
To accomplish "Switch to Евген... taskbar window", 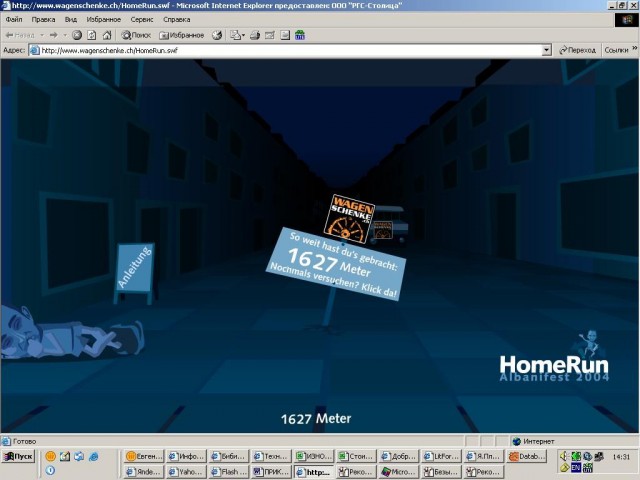I will point(144,456).
